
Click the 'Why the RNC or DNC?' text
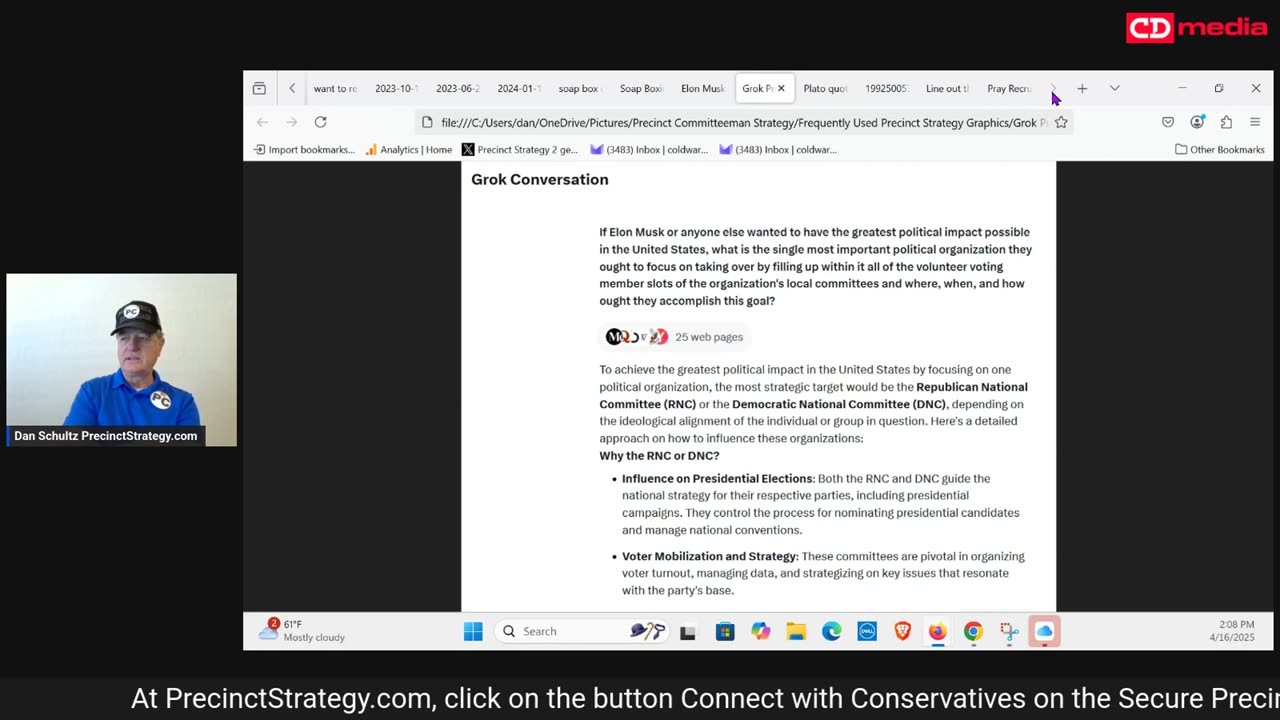(x=659, y=456)
